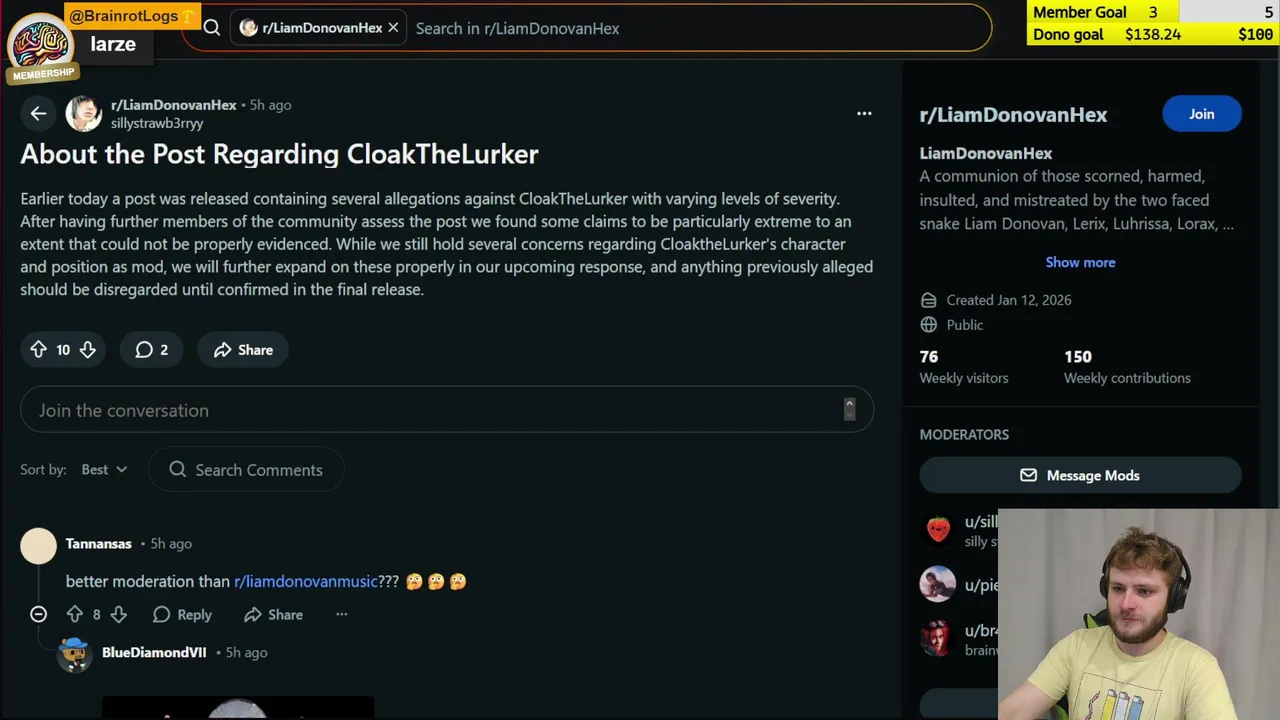Upvote Tannansas's comment
Screen dimensions: 1280x720
[75, 615]
